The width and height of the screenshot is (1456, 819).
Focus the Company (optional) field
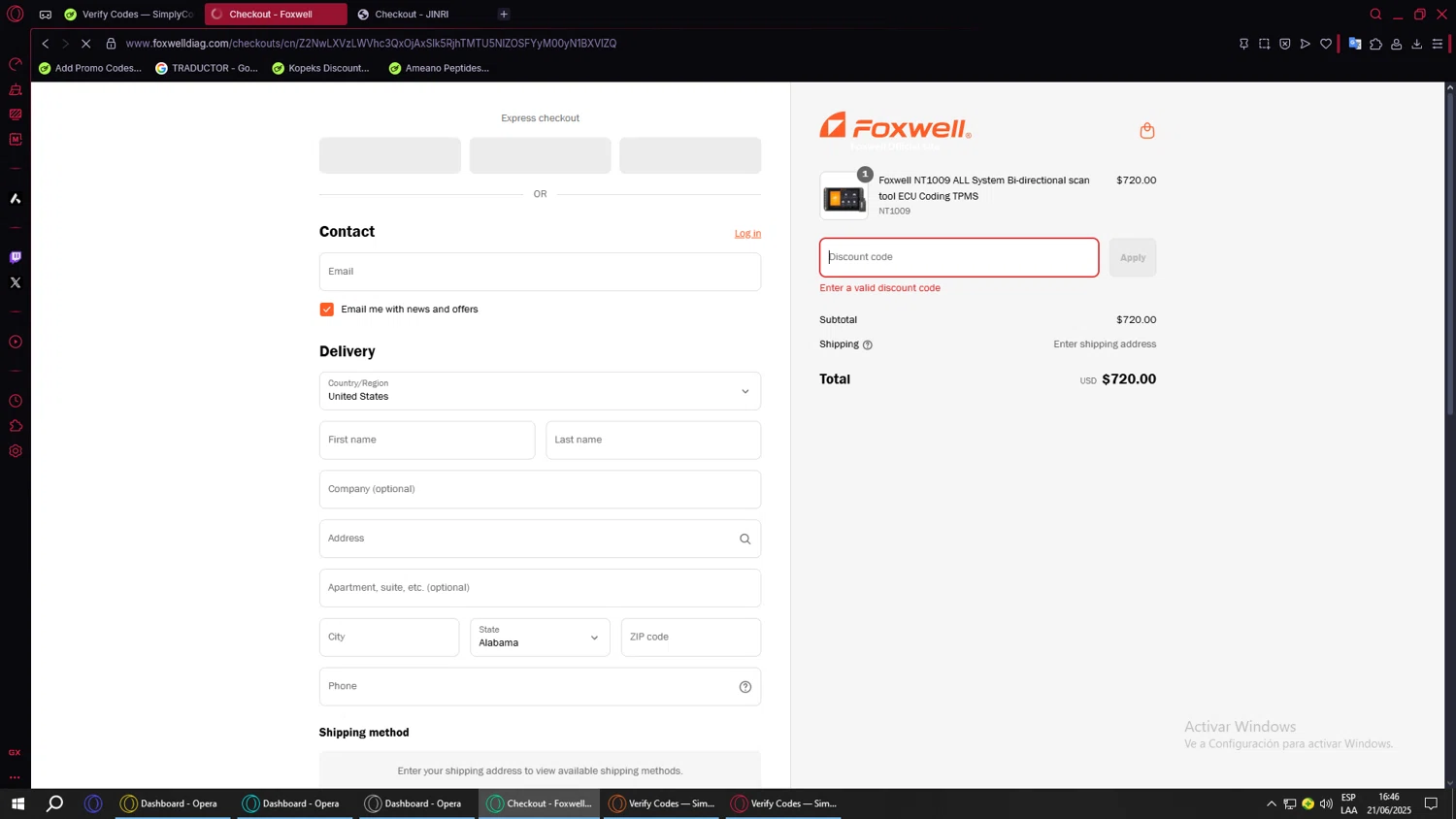point(540,490)
